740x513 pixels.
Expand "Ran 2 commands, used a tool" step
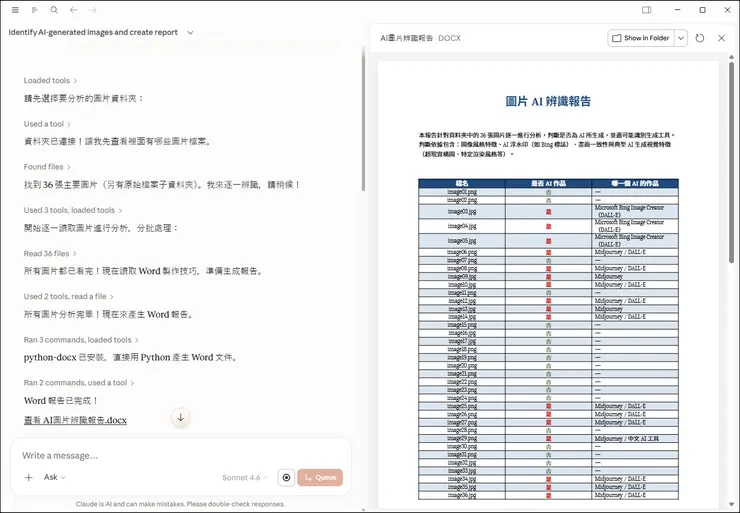pos(79,383)
